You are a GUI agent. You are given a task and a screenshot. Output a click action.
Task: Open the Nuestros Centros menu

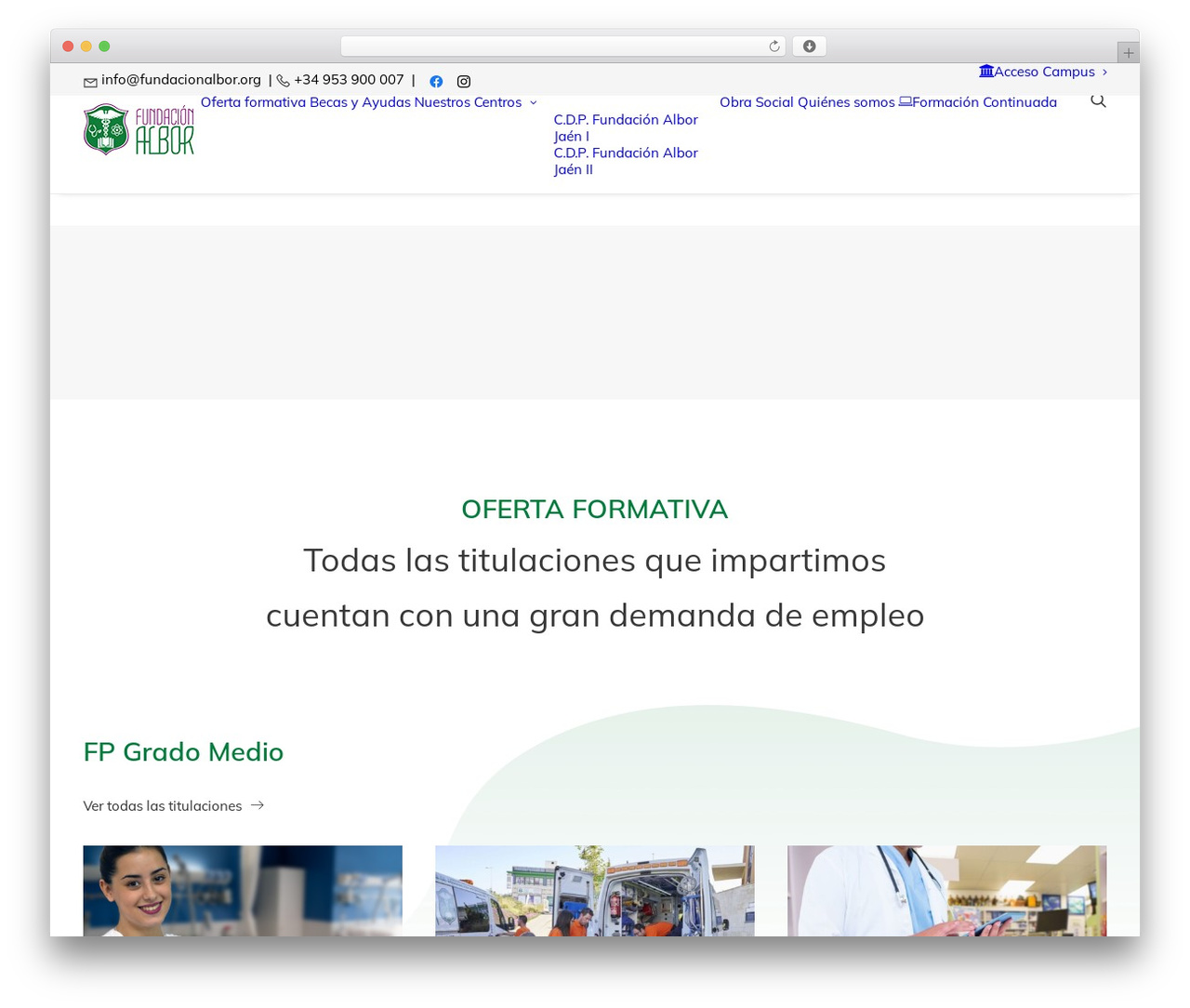coord(468,102)
